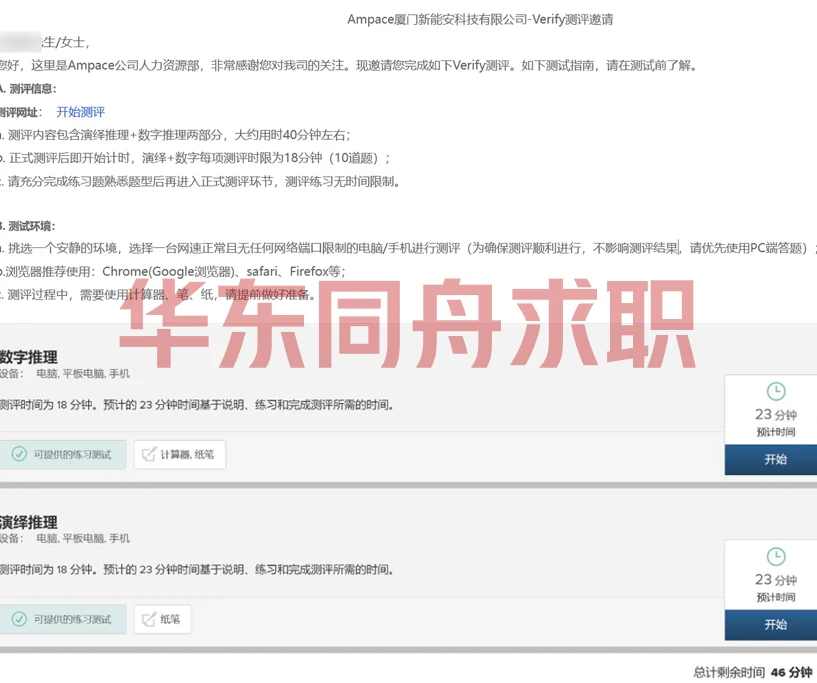This screenshot has width=817, height=683.
Task: Click the greeting line 这里是Ampace公司人力资源部
Action: point(349,66)
